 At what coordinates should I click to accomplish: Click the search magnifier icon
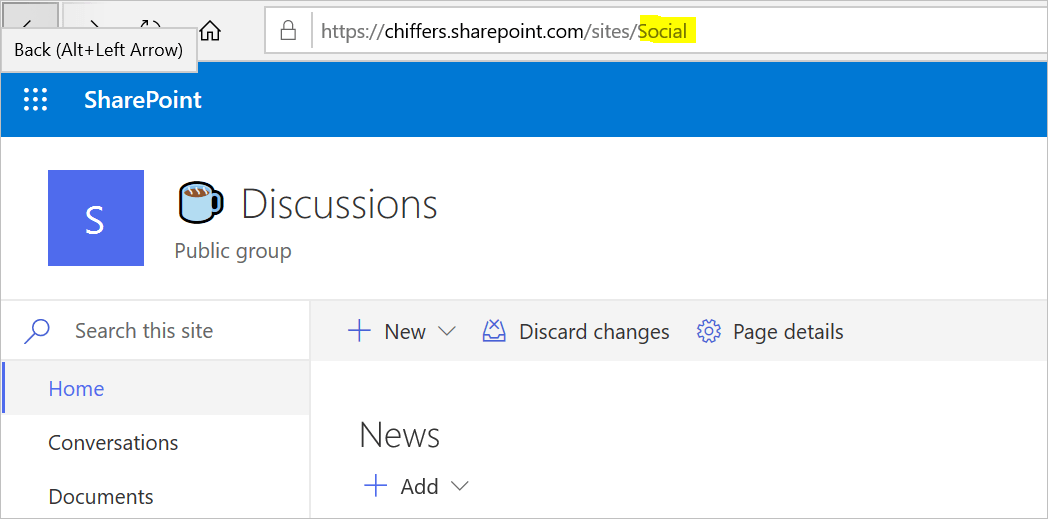click(x=37, y=331)
